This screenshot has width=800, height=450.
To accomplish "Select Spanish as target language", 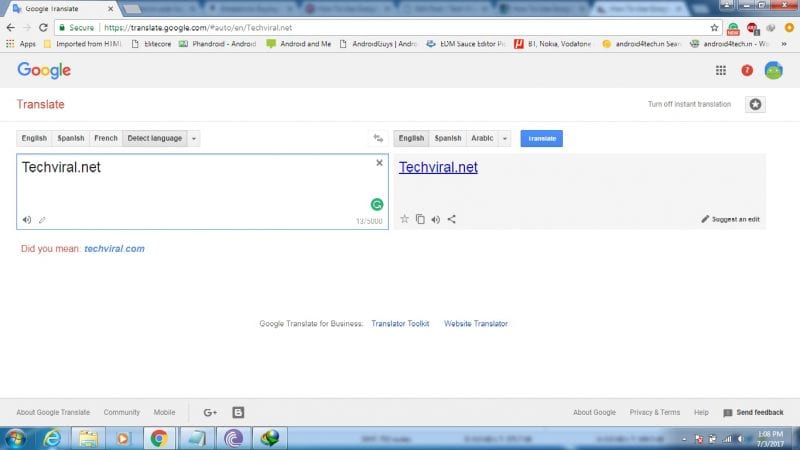I will point(447,138).
